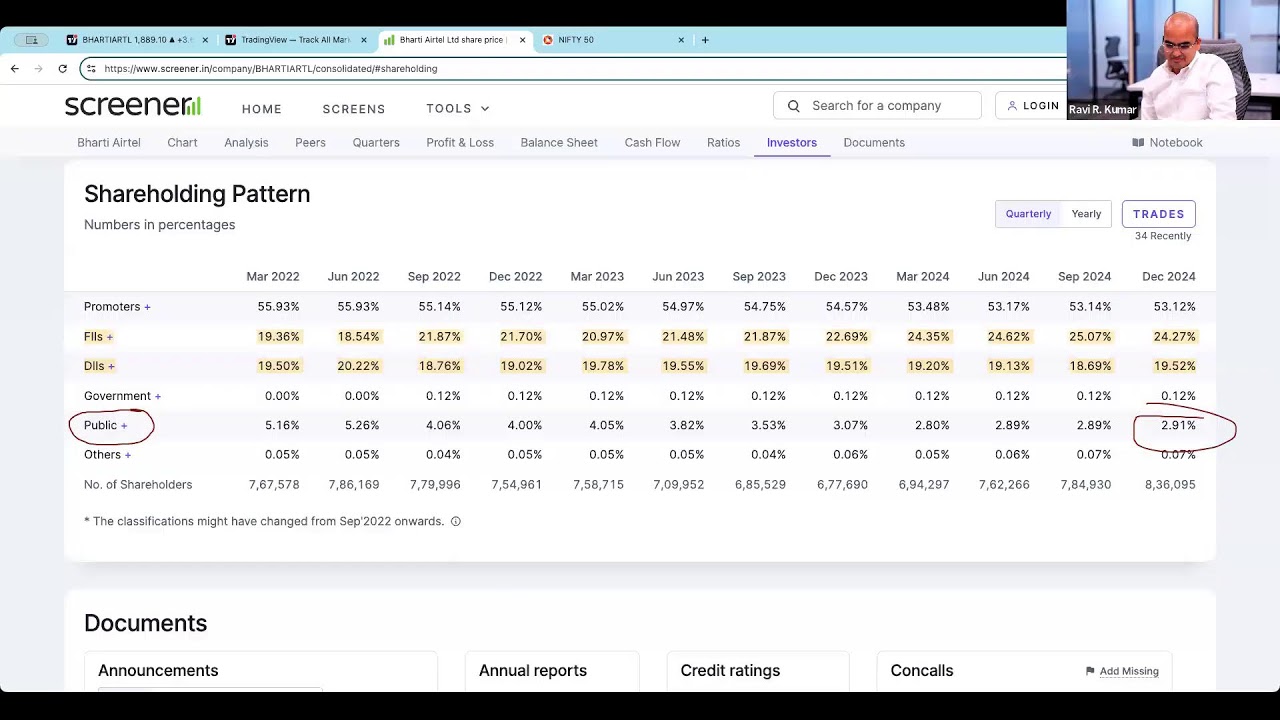Close the TradingView tab
The image size is (1280, 720).
click(364, 40)
